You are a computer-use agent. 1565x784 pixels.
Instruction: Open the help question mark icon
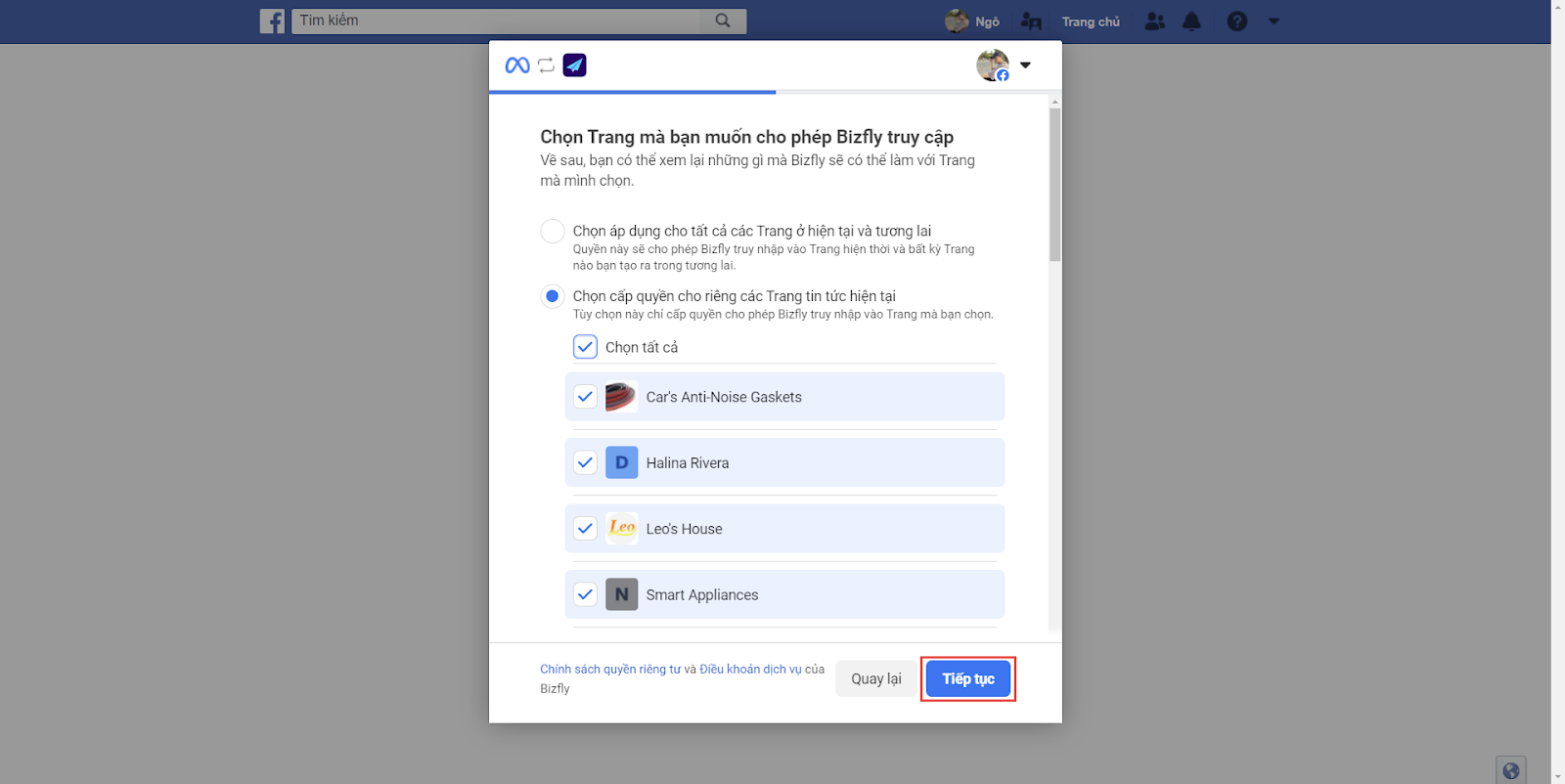[1237, 21]
